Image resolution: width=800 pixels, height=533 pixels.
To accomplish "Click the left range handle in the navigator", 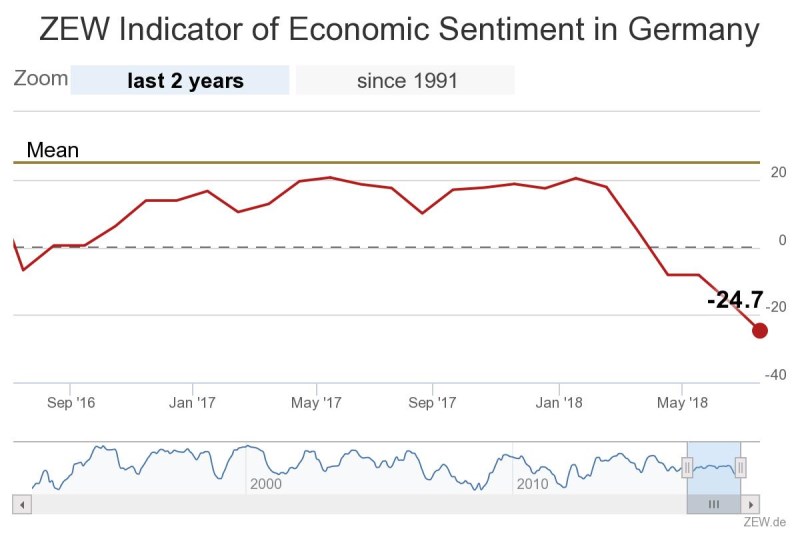I will point(687,467).
